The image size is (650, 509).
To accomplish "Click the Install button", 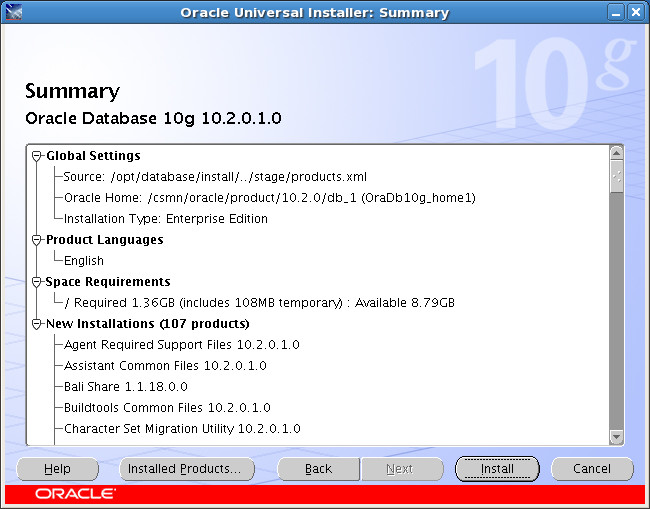I will pyautogui.click(x=497, y=469).
